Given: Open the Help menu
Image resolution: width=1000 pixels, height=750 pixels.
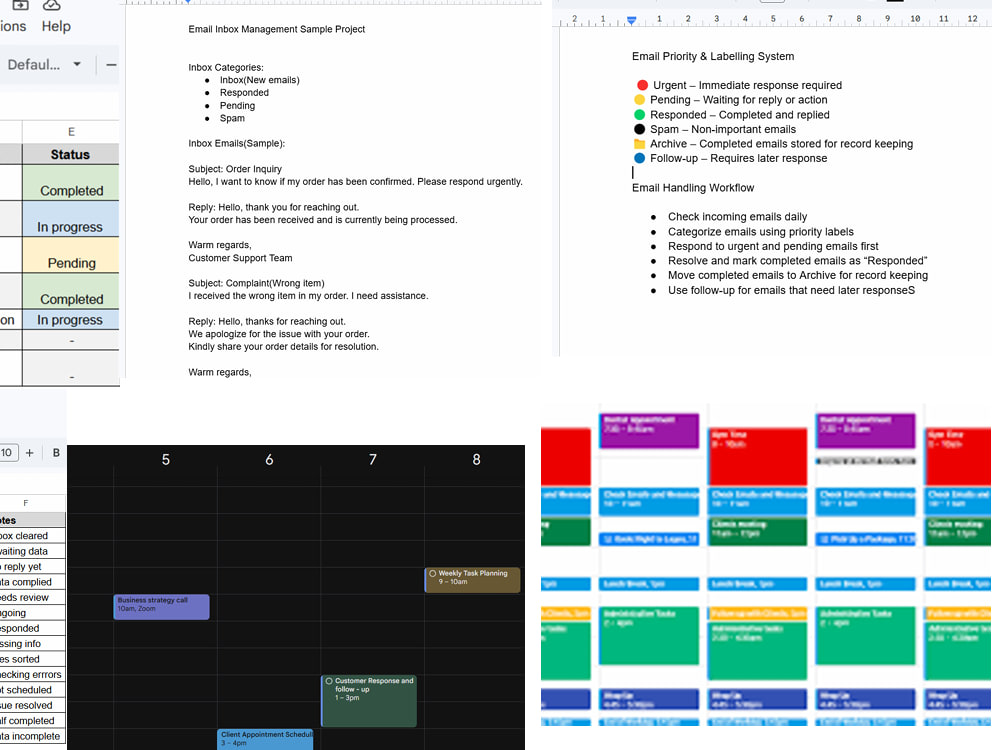Looking at the screenshot, I should coord(56,26).
